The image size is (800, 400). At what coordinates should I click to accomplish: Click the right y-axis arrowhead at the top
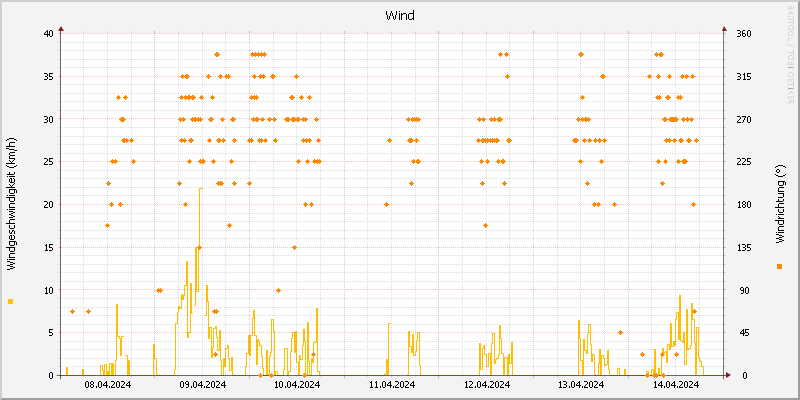point(724,29)
